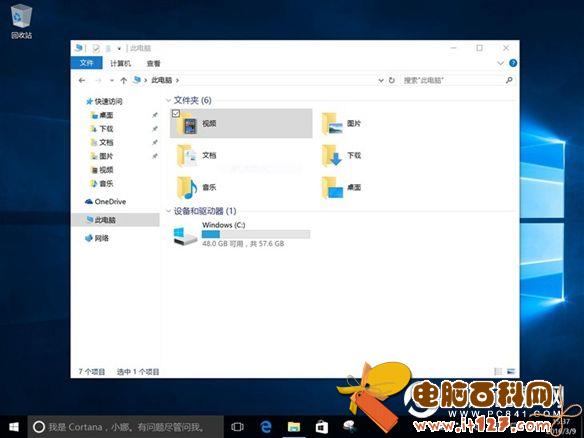Expand the ribbon with the chevron
Image resolution: width=584 pixels, height=438 pixels.
pyautogui.click(x=501, y=63)
